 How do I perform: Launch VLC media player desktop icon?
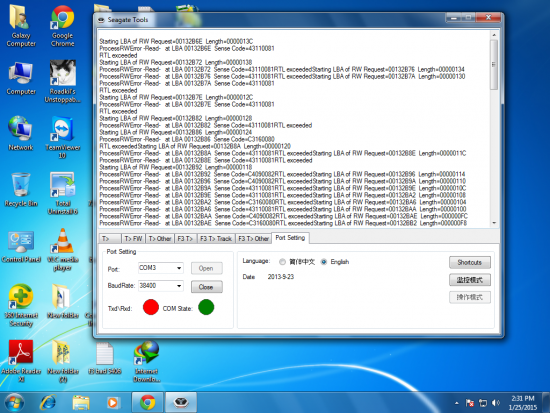point(62,250)
